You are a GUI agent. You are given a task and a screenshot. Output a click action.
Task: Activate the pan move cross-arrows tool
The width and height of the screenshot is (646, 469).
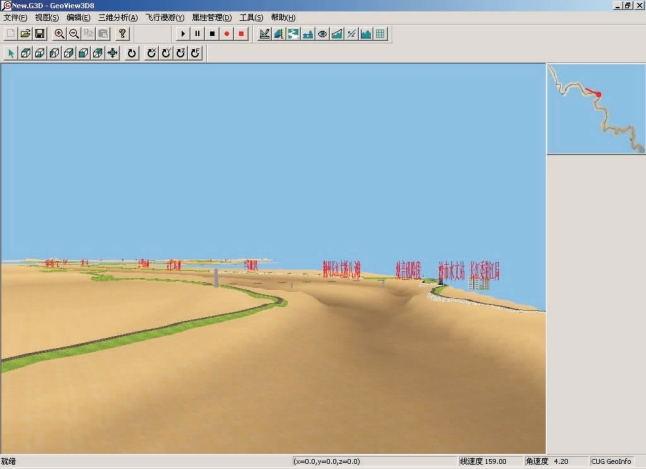[113, 53]
